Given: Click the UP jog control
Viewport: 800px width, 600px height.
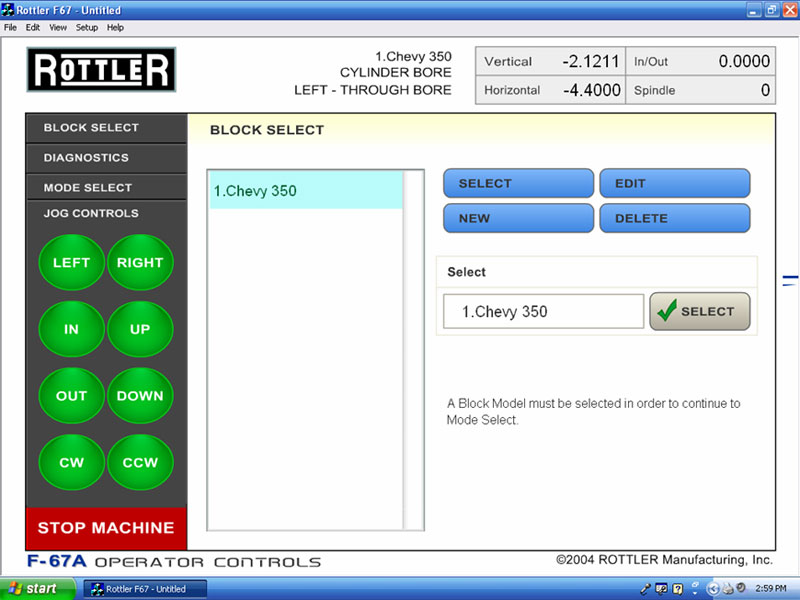Looking at the screenshot, I should (x=140, y=329).
